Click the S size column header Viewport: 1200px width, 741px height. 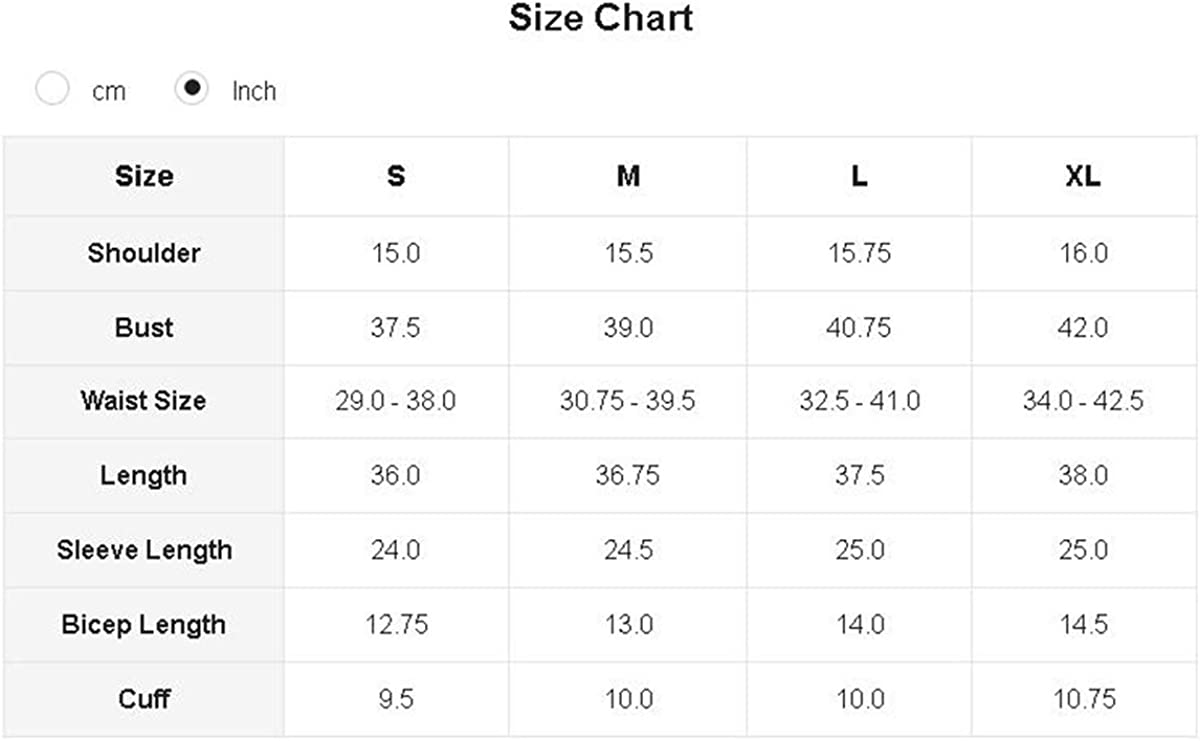pyautogui.click(x=396, y=176)
